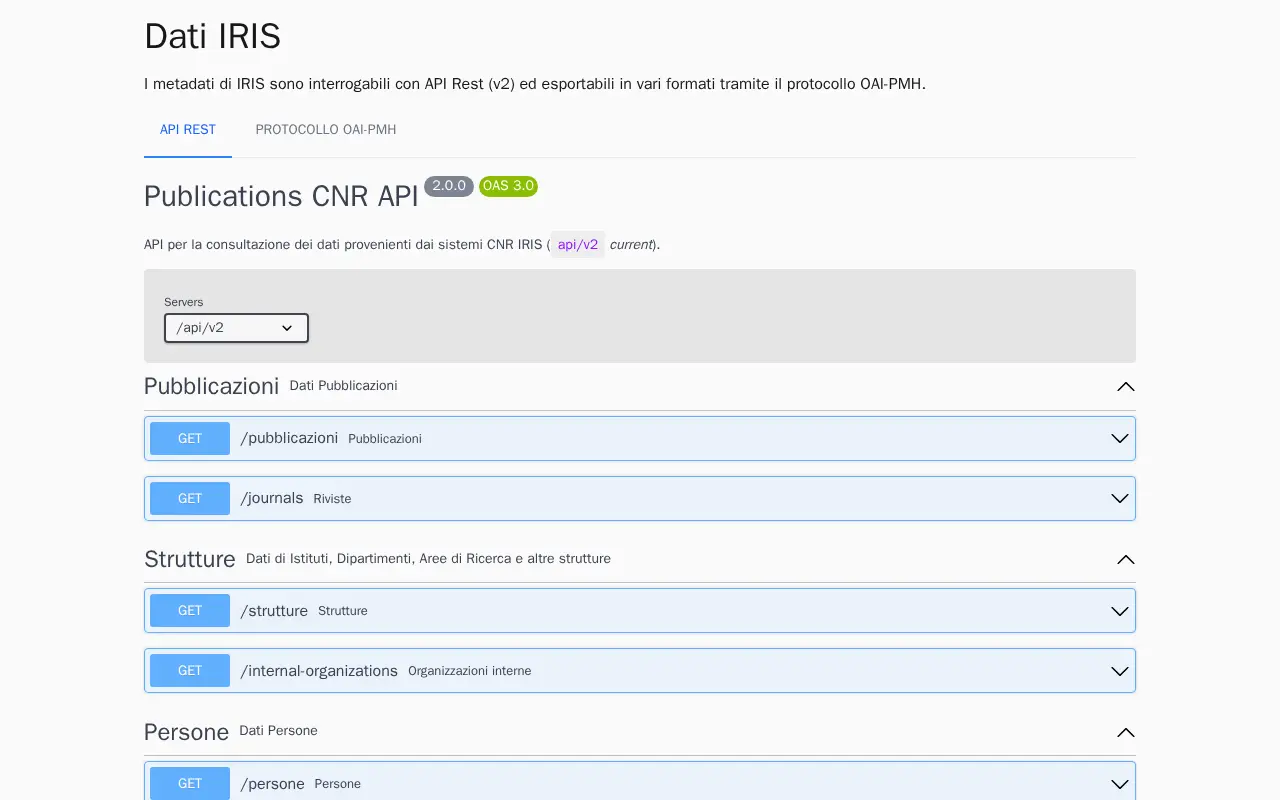Open the PROTOCOLLO OAI-PMH tab
The height and width of the screenshot is (800, 1280).
tap(326, 130)
